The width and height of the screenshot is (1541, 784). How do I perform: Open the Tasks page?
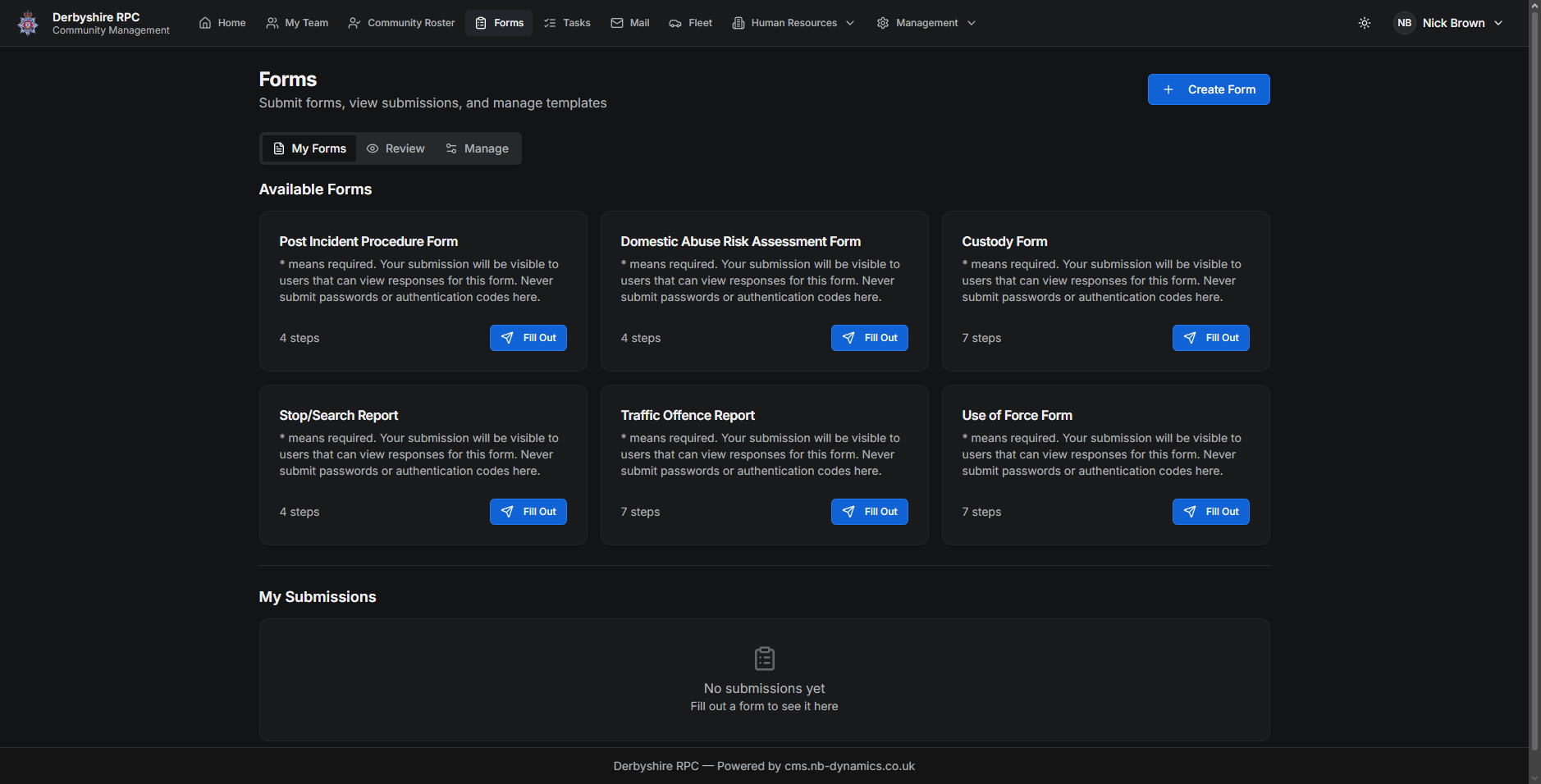click(x=567, y=23)
